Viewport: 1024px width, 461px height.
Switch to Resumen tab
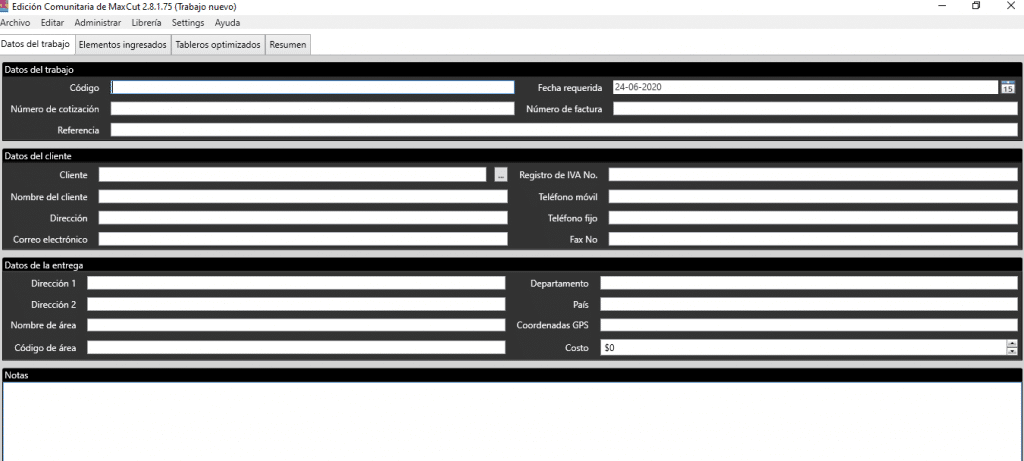[x=288, y=45]
